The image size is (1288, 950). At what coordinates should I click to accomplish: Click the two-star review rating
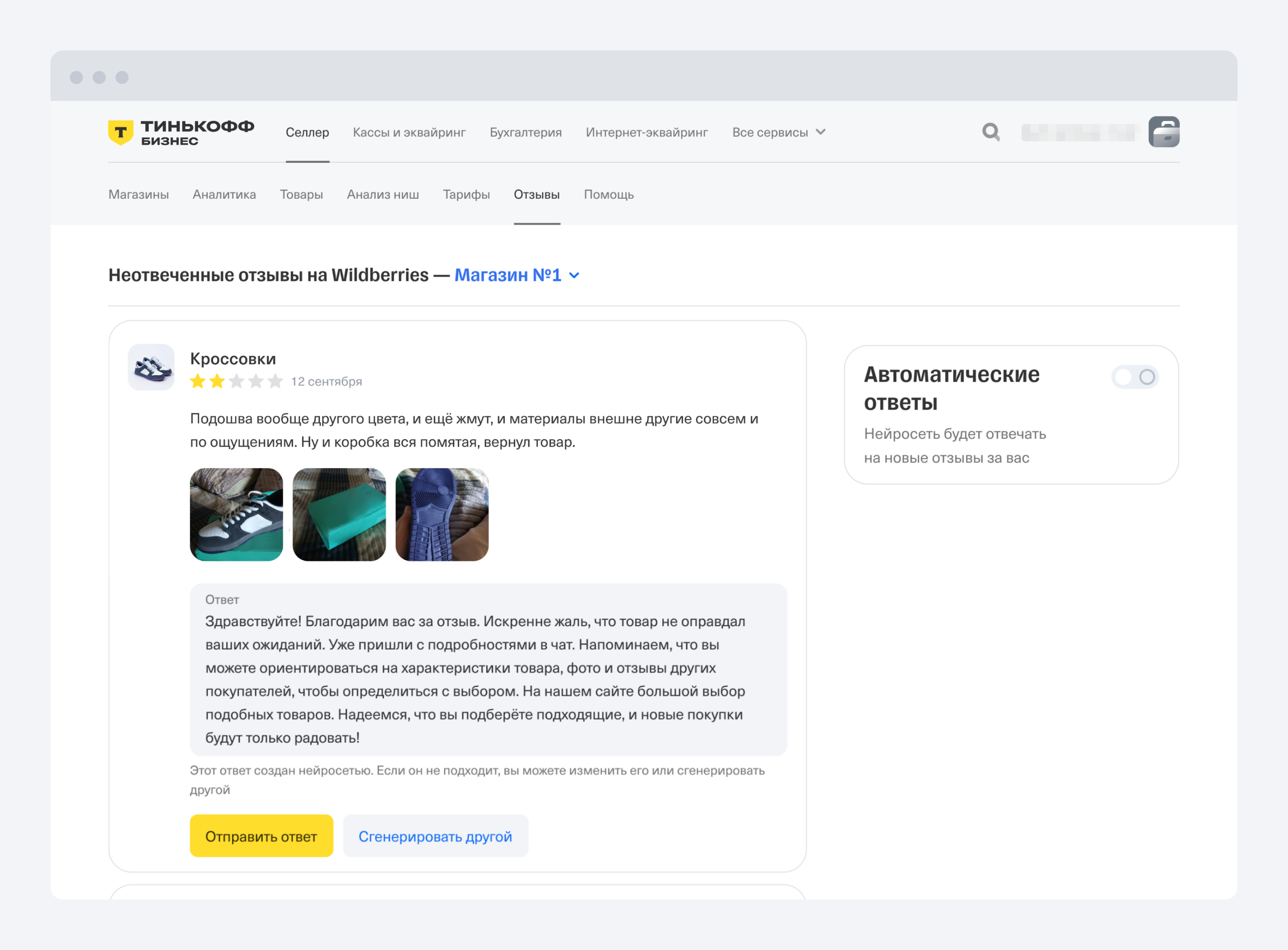236,381
